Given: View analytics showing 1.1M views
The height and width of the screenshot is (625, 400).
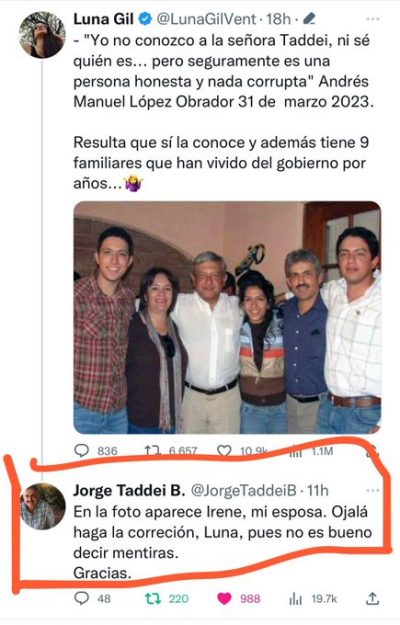Looking at the screenshot, I should coord(295,452).
